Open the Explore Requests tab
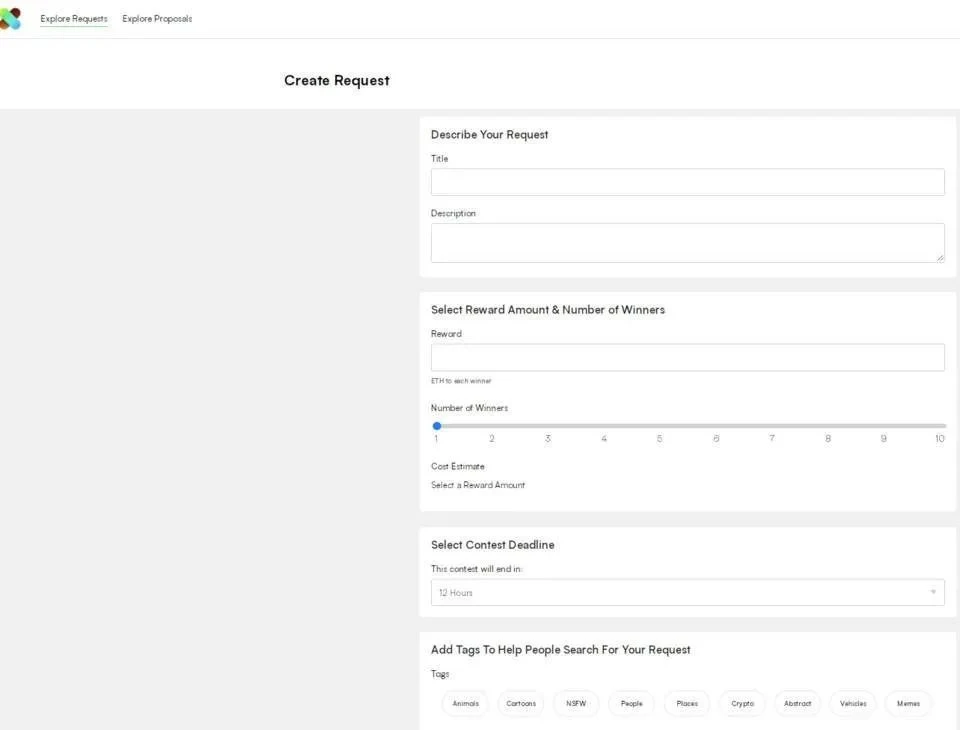The height and width of the screenshot is (730, 960). click(x=74, y=19)
